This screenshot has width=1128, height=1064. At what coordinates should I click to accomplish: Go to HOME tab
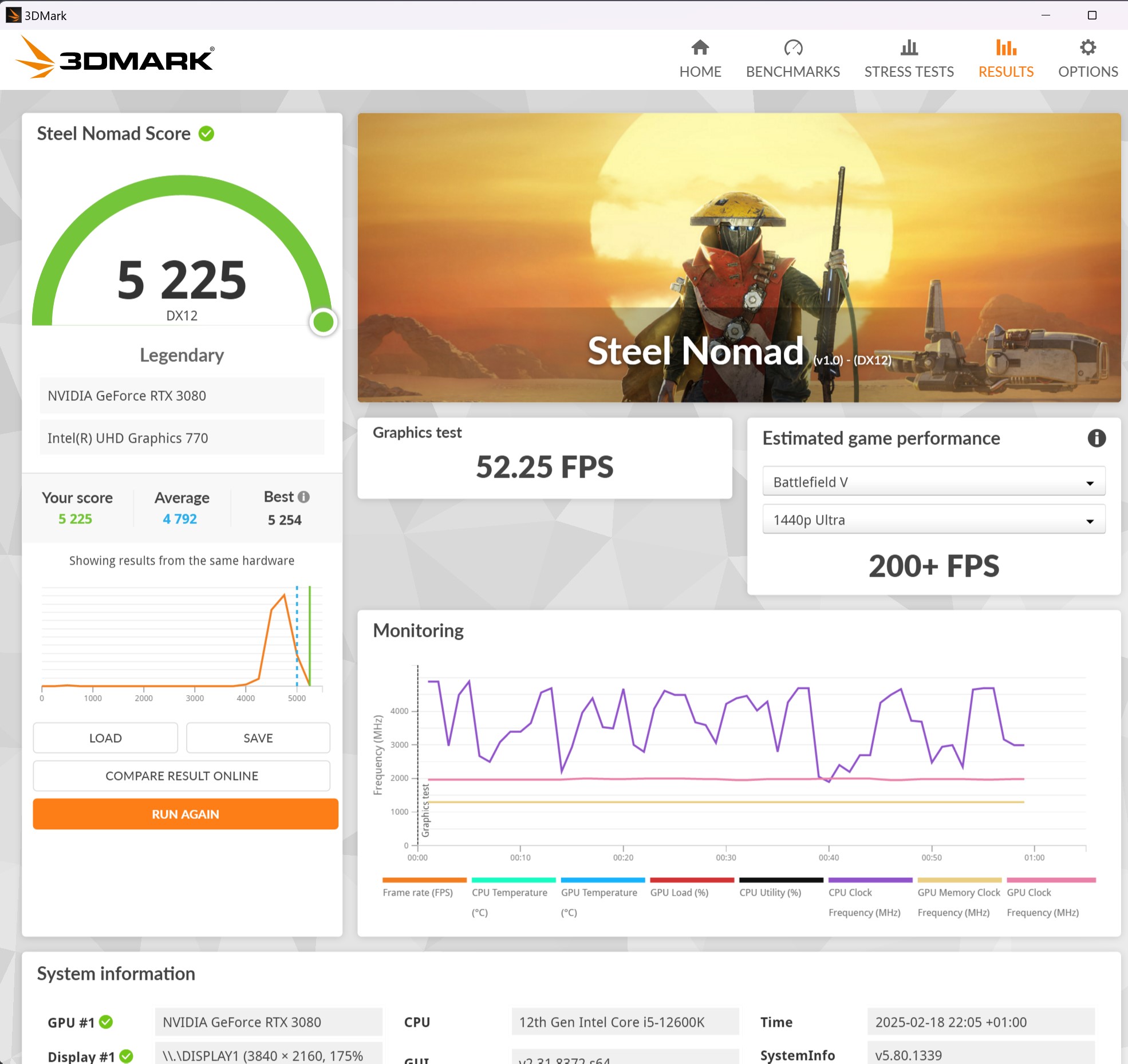700,72
